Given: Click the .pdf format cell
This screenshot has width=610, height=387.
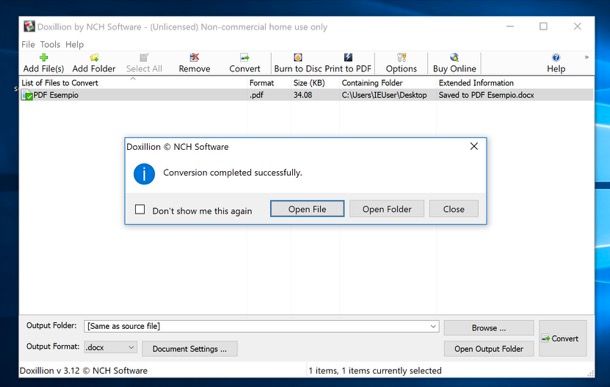Looking at the screenshot, I should [x=256, y=95].
